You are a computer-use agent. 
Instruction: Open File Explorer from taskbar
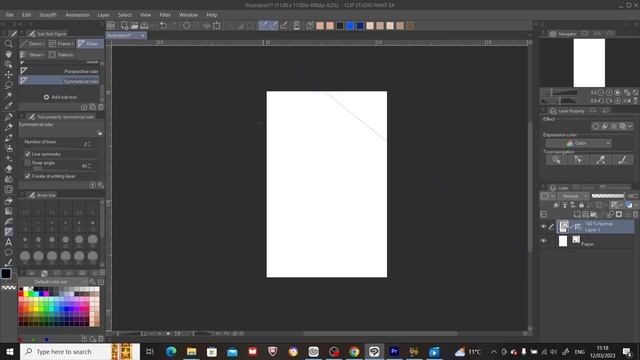[x=191, y=351]
